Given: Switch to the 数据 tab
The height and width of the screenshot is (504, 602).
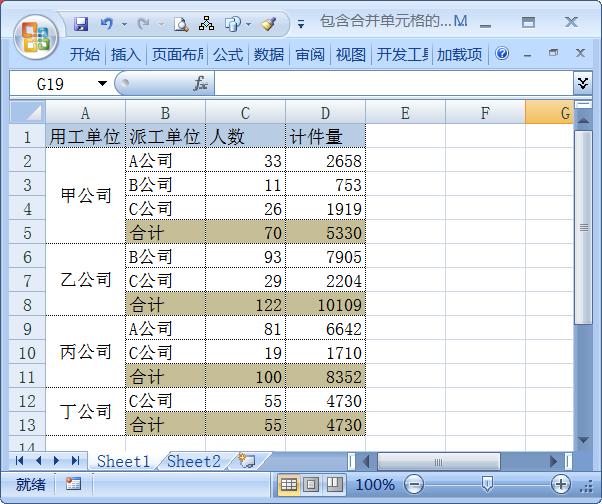Looking at the screenshot, I should click(x=268, y=55).
